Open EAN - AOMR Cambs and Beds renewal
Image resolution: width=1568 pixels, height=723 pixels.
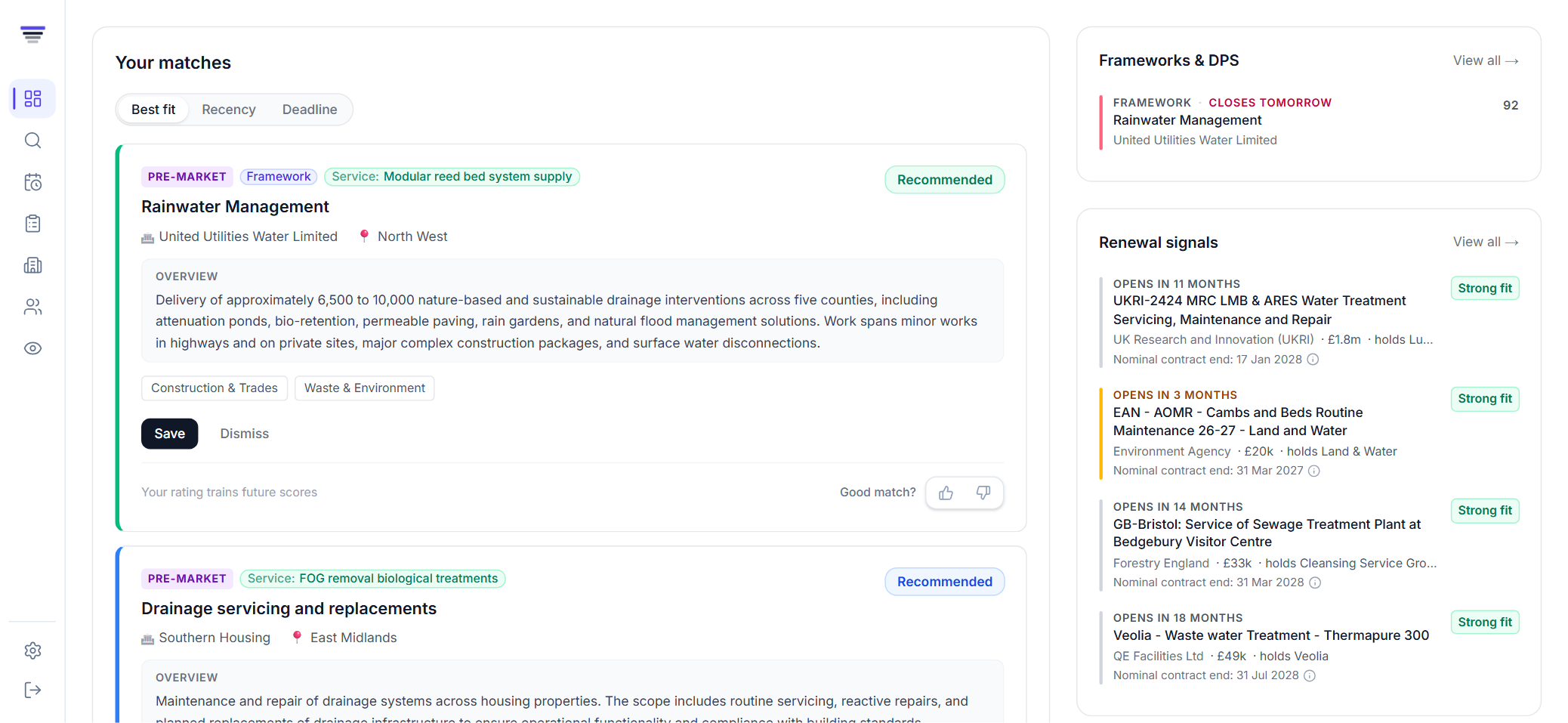(1238, 422)
